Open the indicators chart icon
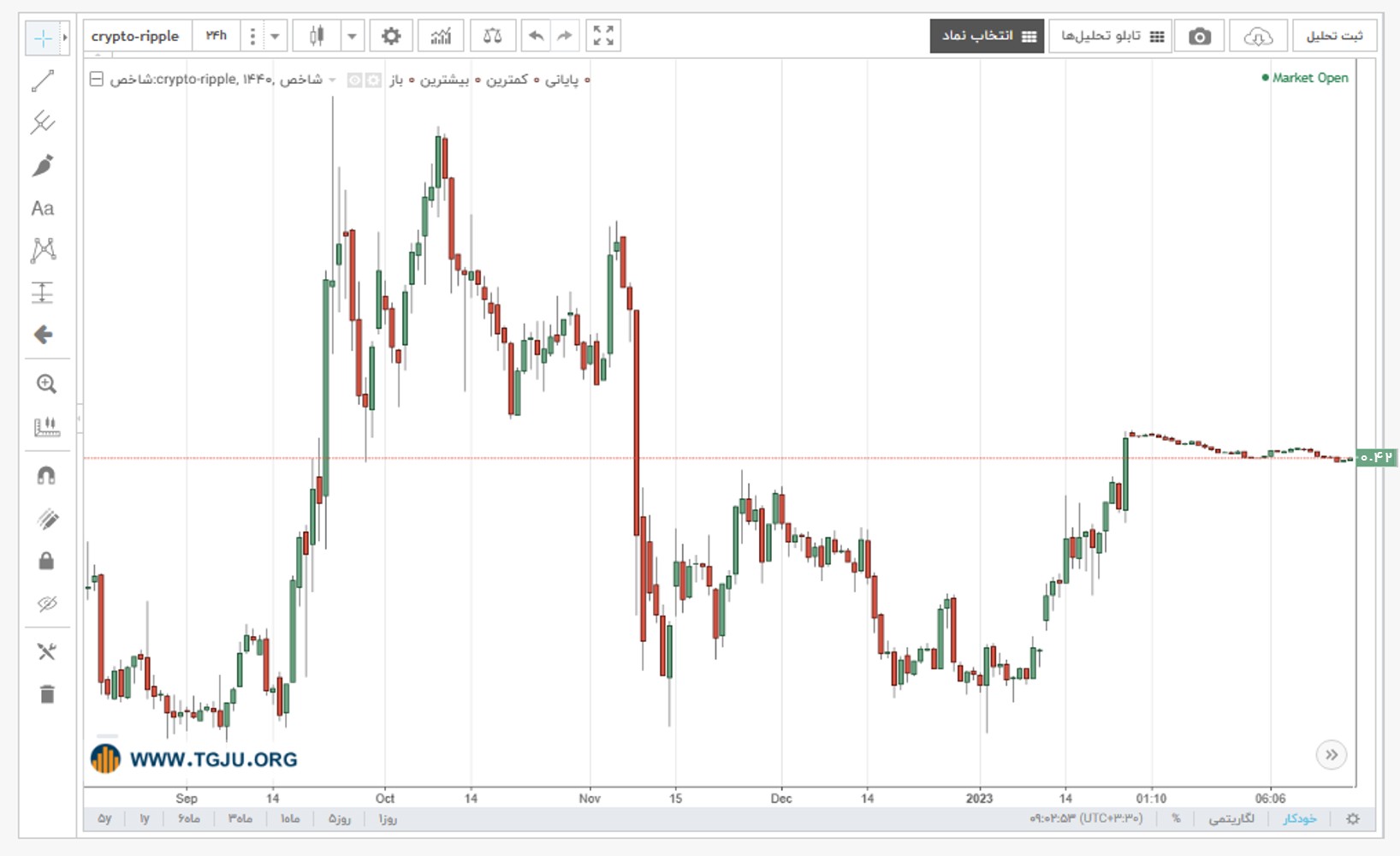This screenshot has height=856, width=1400. pos(441,36)
